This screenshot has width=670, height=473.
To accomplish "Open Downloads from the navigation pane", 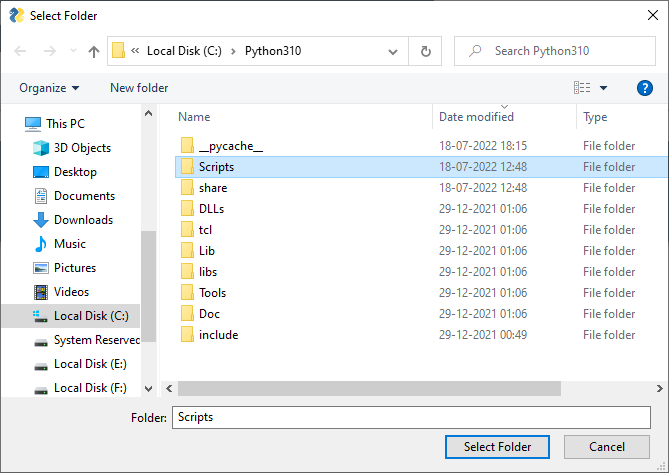I will [83, 220].
